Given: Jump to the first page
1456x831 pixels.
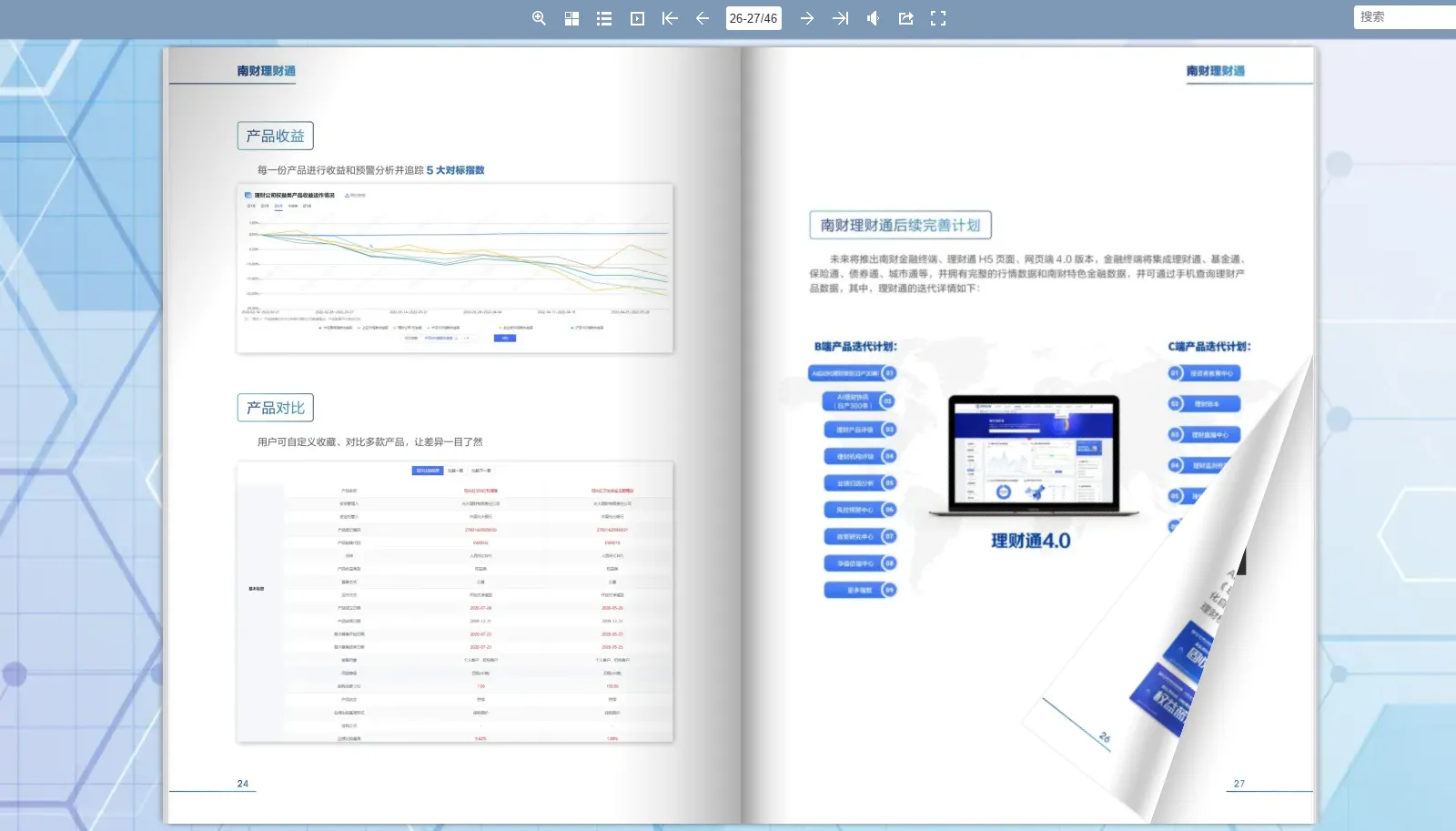Looking at the screenshot, I should click(x=670, y=18).
